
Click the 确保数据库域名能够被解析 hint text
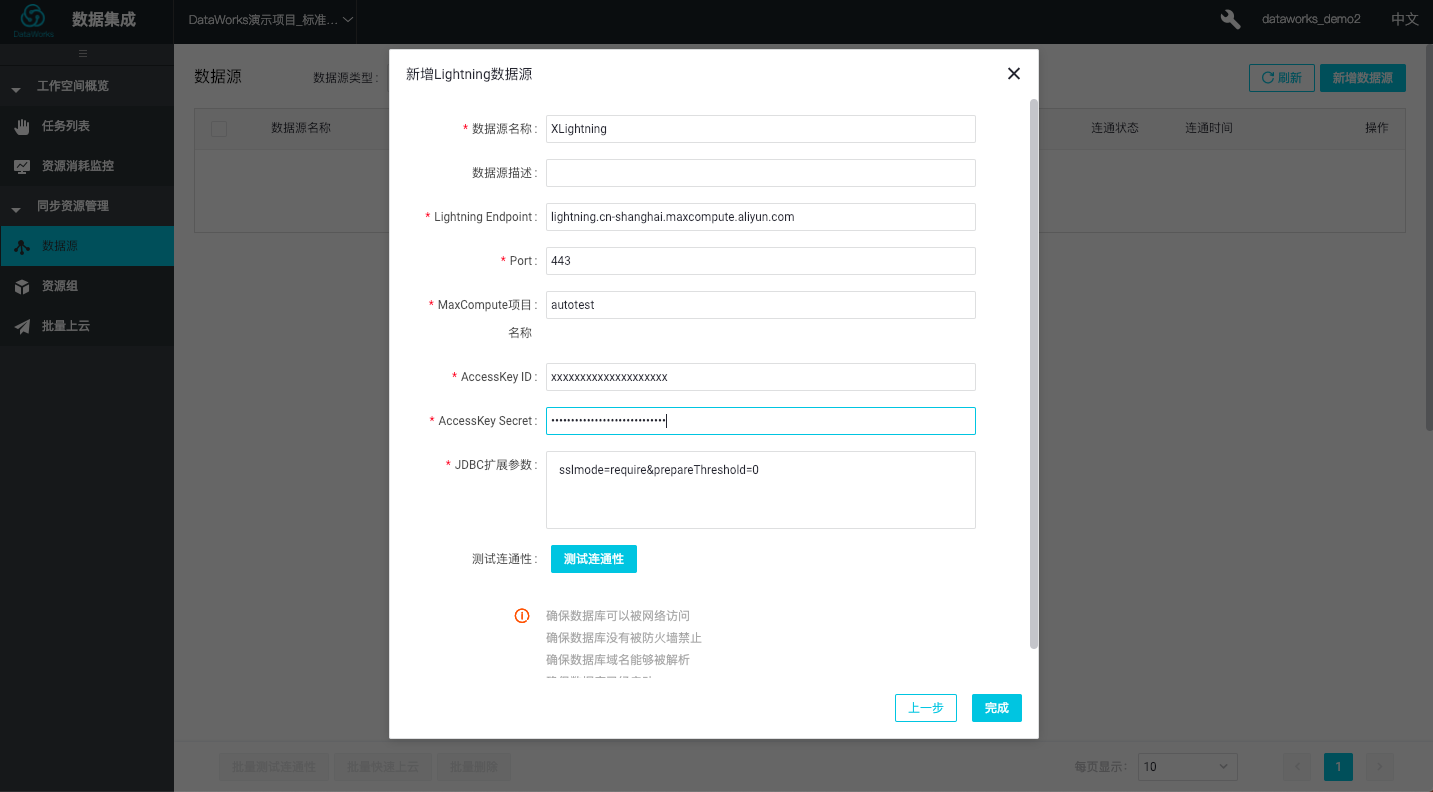(618, 660)
